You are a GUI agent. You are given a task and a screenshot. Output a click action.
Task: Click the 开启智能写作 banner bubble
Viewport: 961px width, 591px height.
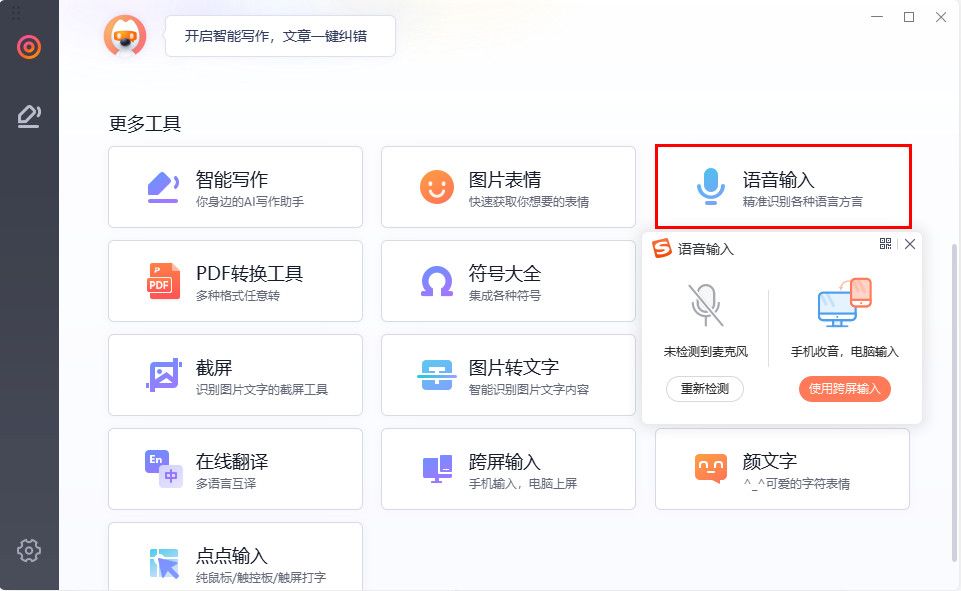click(280, 36)
